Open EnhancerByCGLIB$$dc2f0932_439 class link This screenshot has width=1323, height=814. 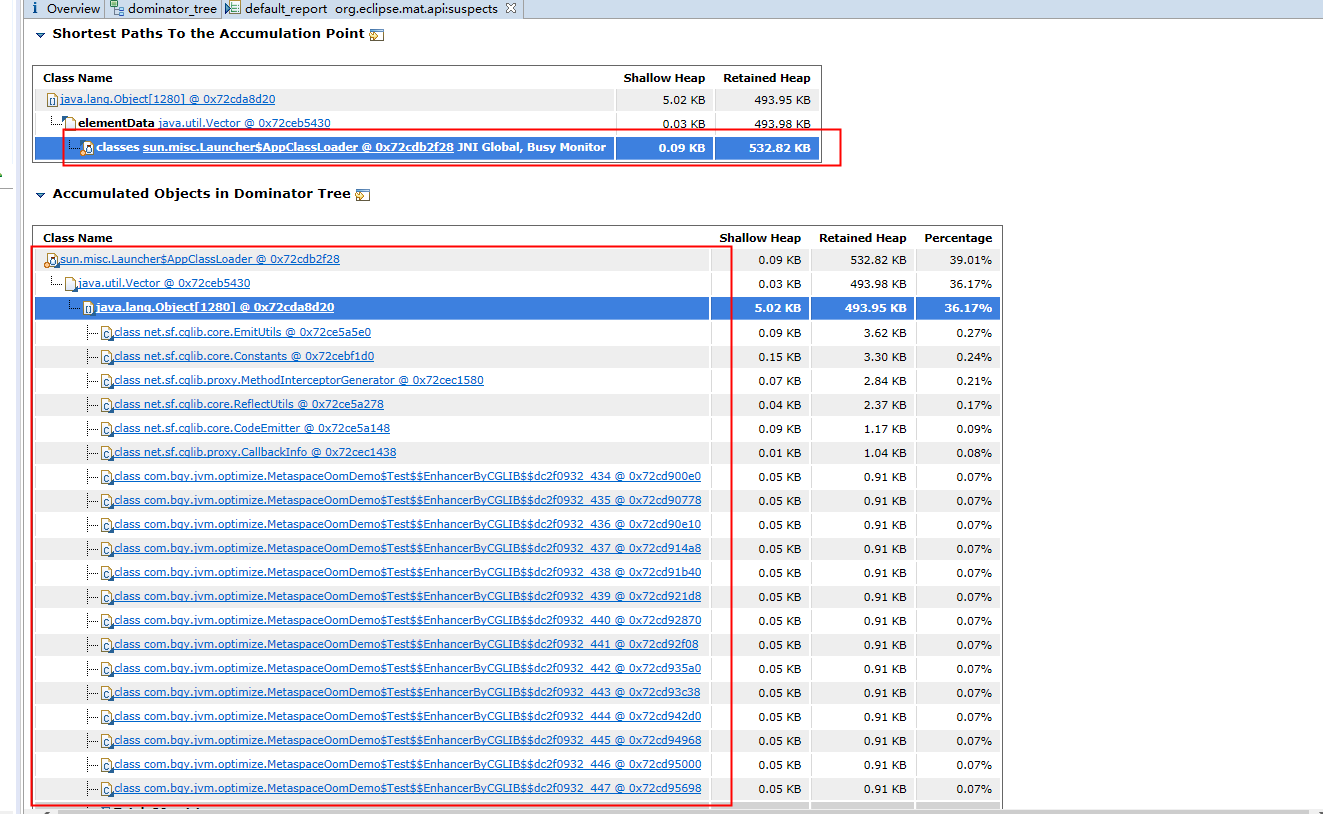coord(408,596)
